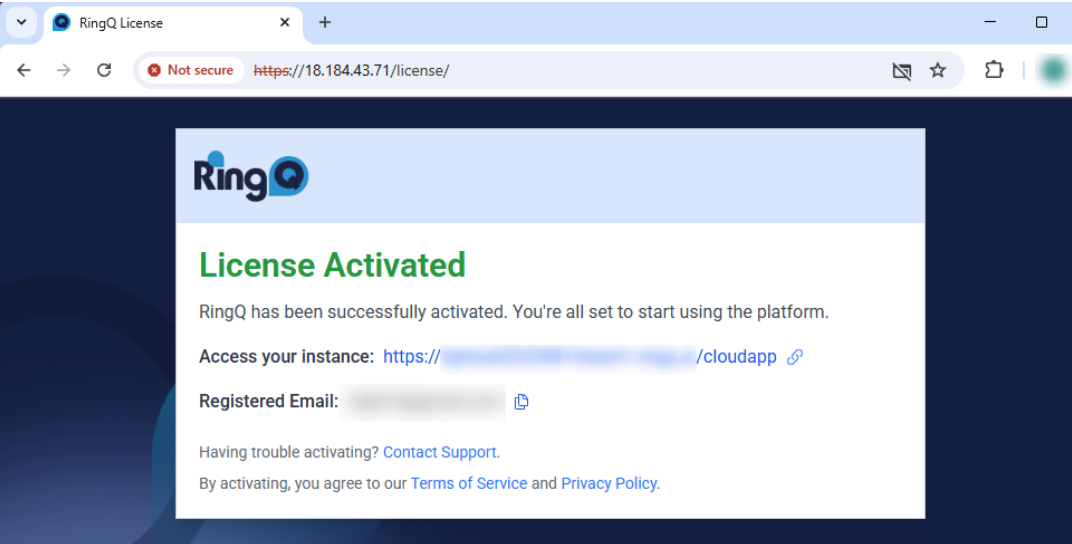This screenshot has width=1072, height=544.
Task: Click the blocked camera icon in address bar
Action: click(902, 70)
